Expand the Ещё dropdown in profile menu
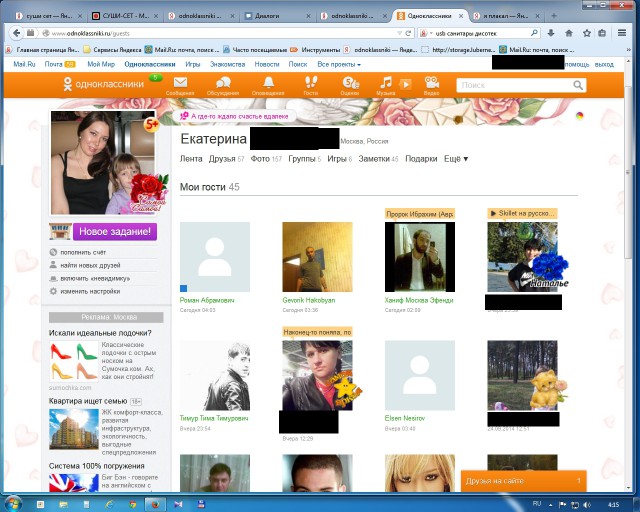640x512 pixels. point(456,159)
